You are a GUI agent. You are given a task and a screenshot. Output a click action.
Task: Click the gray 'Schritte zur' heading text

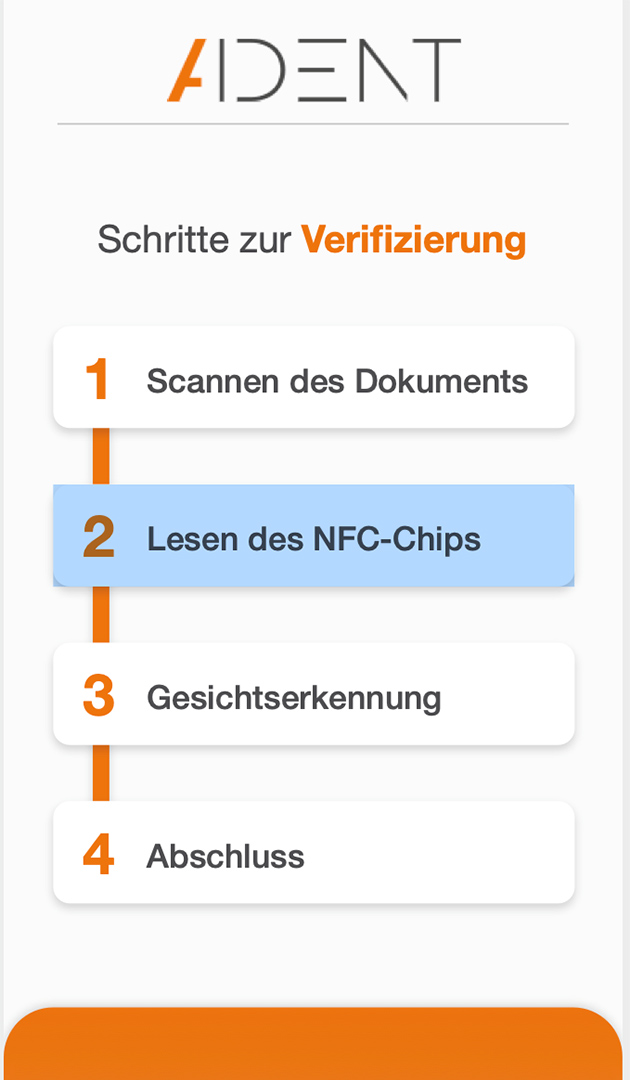tap(195, 240)
